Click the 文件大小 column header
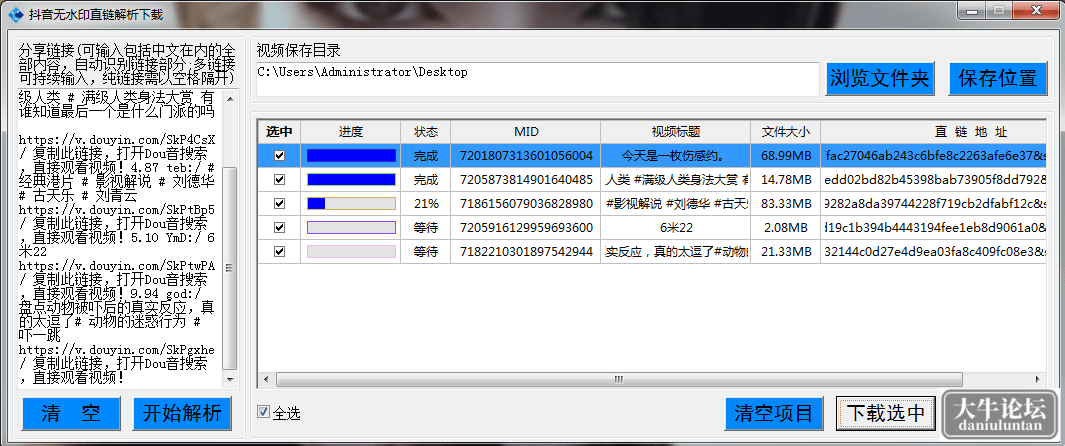 pyautogui.click(x=785, y=131)
